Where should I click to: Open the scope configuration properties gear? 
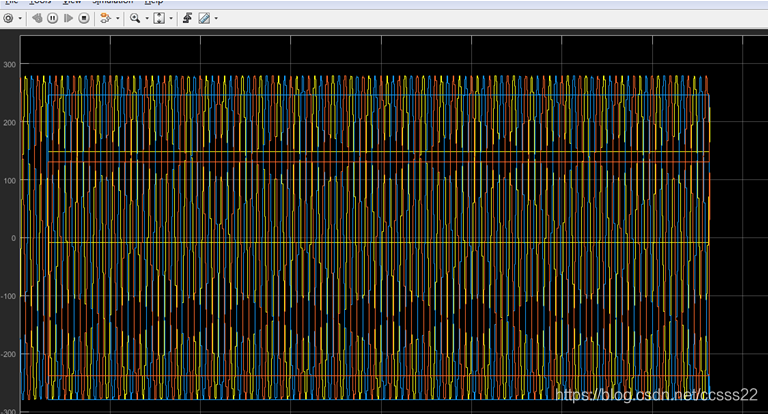(x=8, y=19)
